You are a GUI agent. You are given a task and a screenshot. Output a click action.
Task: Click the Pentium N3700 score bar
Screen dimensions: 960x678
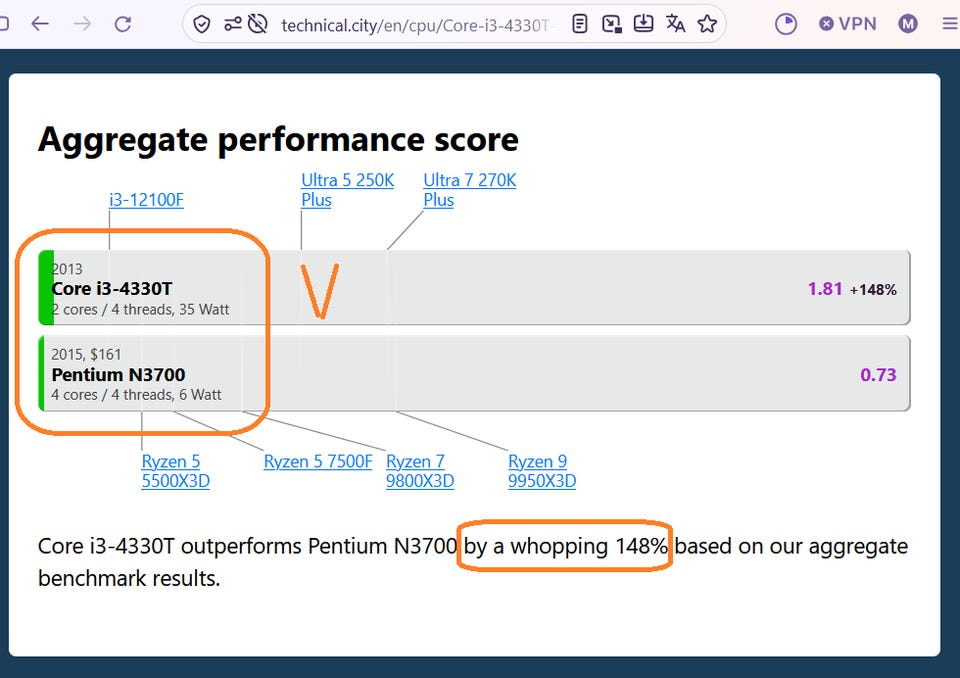[474, 373]
